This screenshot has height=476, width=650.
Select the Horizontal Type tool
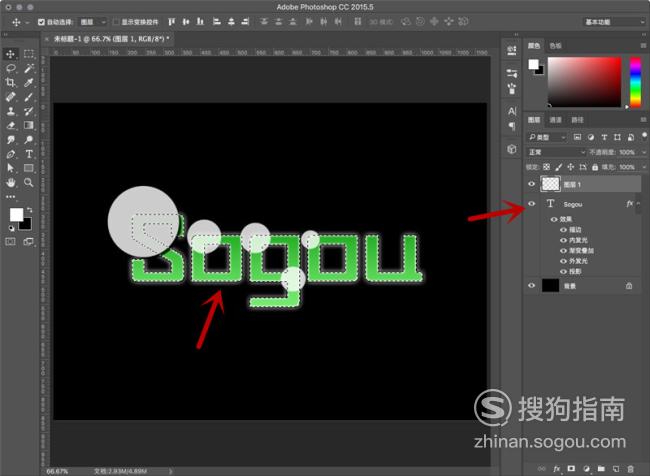click(x=29, y=154)
